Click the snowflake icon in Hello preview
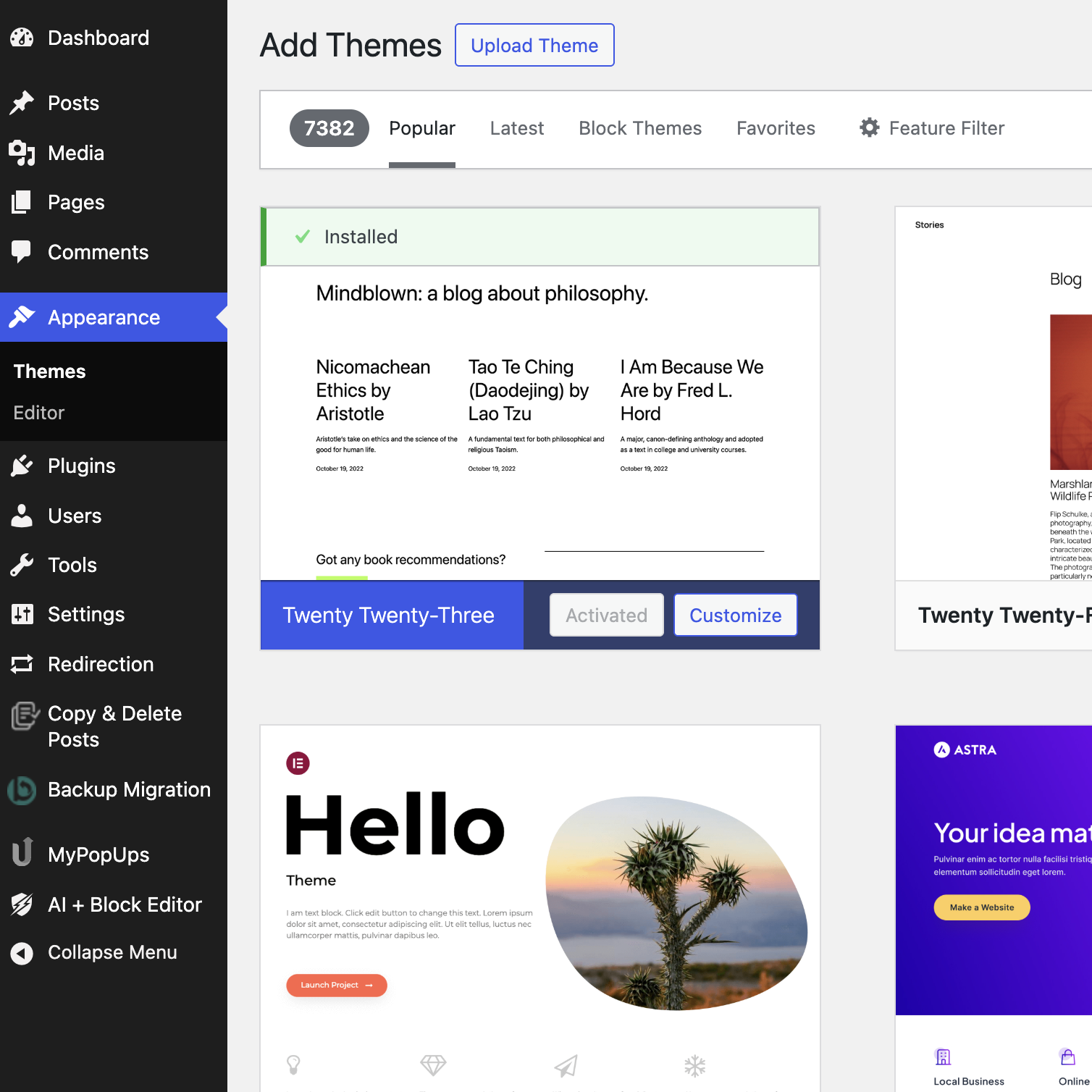The width and height of the screenshot is (1092, 1092). (695, 1065)
